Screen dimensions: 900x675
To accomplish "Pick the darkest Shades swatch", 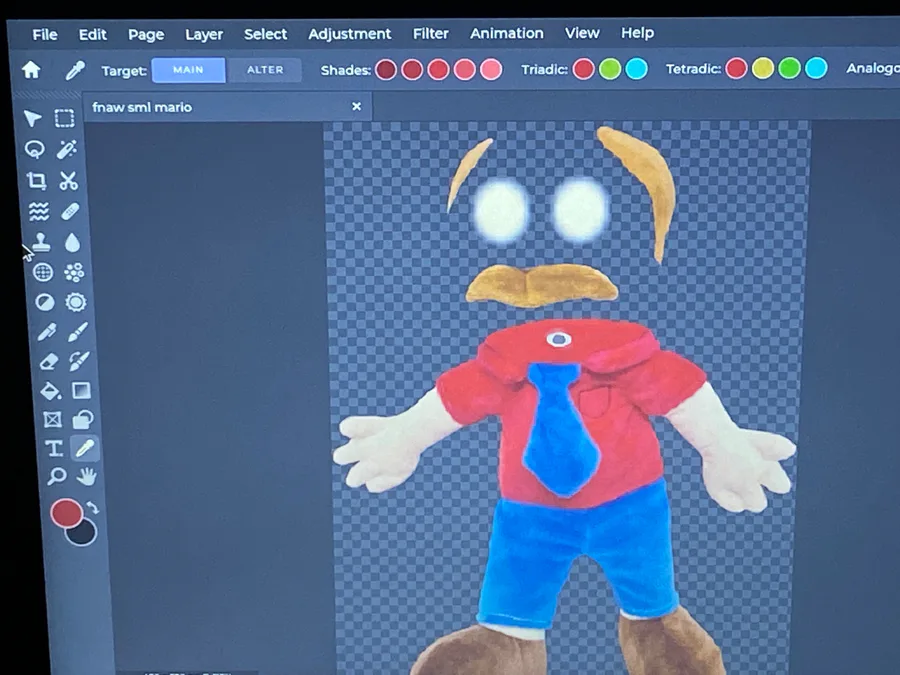I will 386,70.
